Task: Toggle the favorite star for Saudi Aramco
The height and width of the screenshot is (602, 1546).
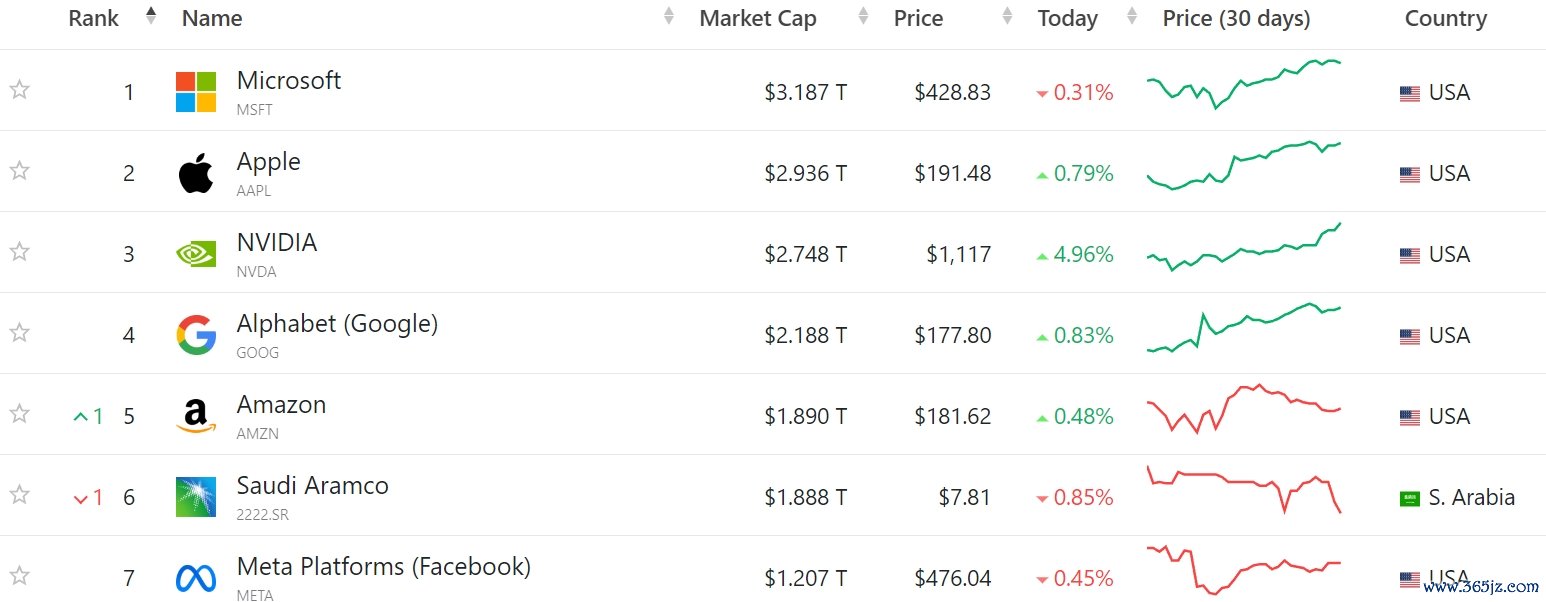Action: (x=19, y=495)
